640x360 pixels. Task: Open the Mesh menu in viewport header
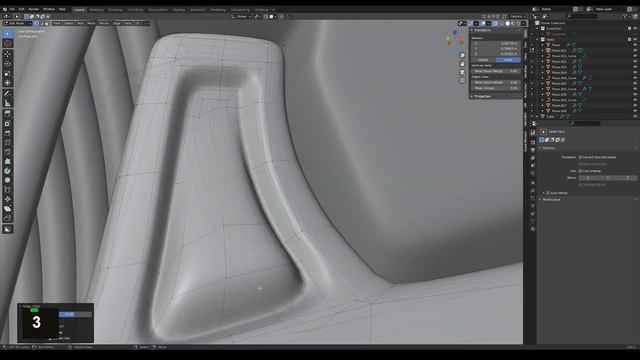(x=91, y=23)
